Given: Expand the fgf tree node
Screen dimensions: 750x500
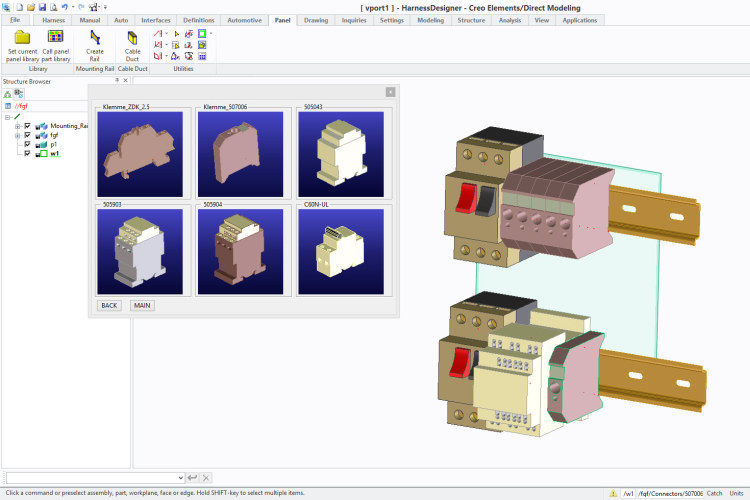Looking at the screenshot, I should pos(17,135).
